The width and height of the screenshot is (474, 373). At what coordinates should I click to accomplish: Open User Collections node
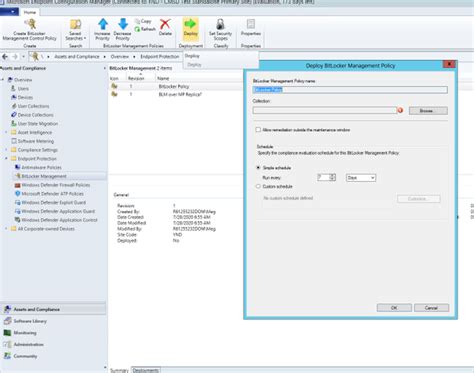pos(33,106)
